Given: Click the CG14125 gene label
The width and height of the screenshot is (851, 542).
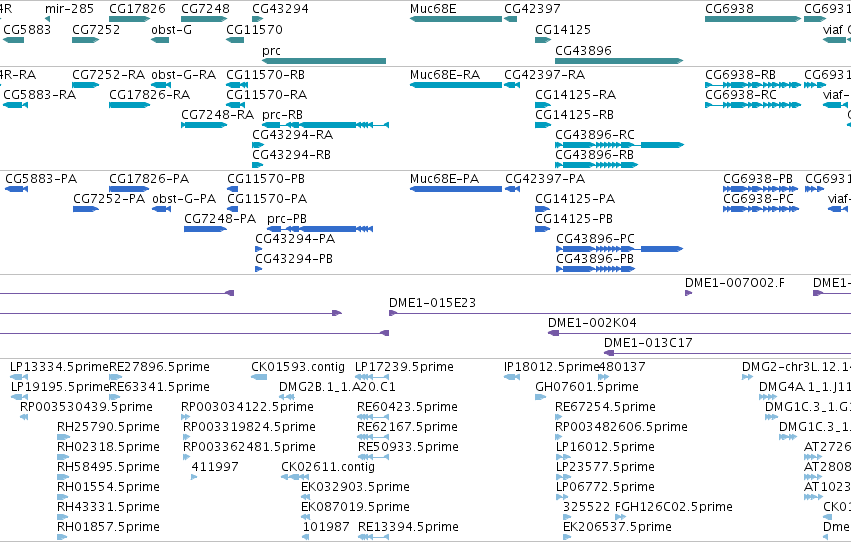Looking at the screenshot, I should [563, 29].
